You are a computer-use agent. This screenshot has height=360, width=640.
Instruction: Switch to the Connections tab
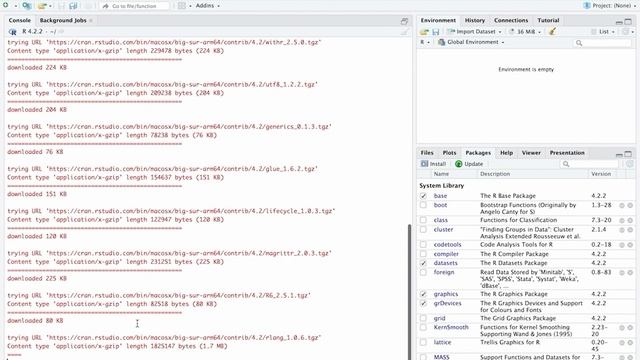[511, 20]
